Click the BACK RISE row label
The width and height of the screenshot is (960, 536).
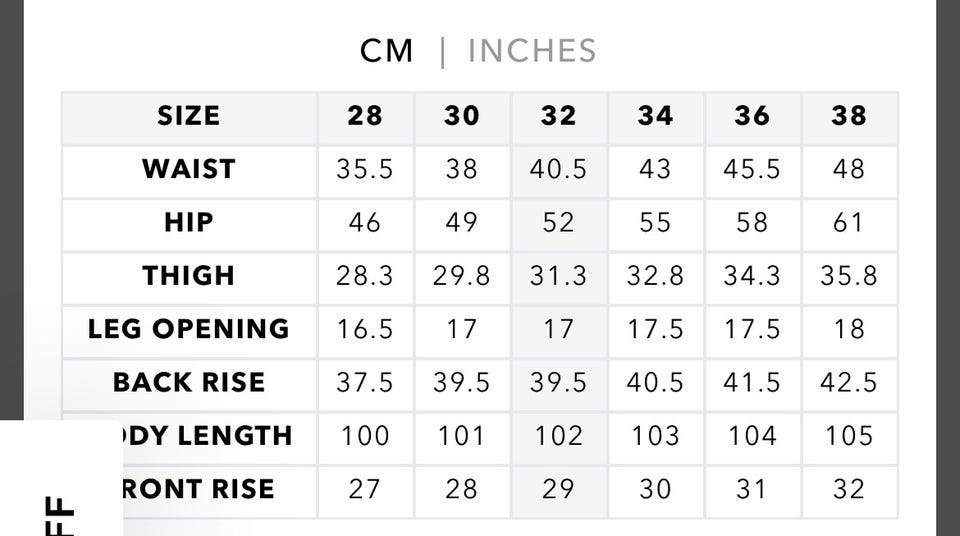pos(189,382)
